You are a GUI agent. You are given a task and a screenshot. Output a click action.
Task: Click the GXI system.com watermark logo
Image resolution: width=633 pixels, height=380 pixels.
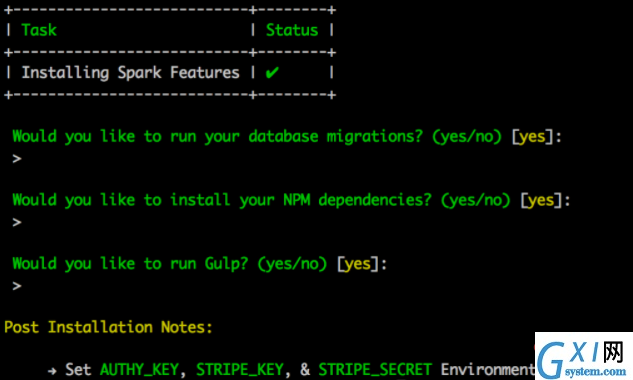[x=584, y=356]
